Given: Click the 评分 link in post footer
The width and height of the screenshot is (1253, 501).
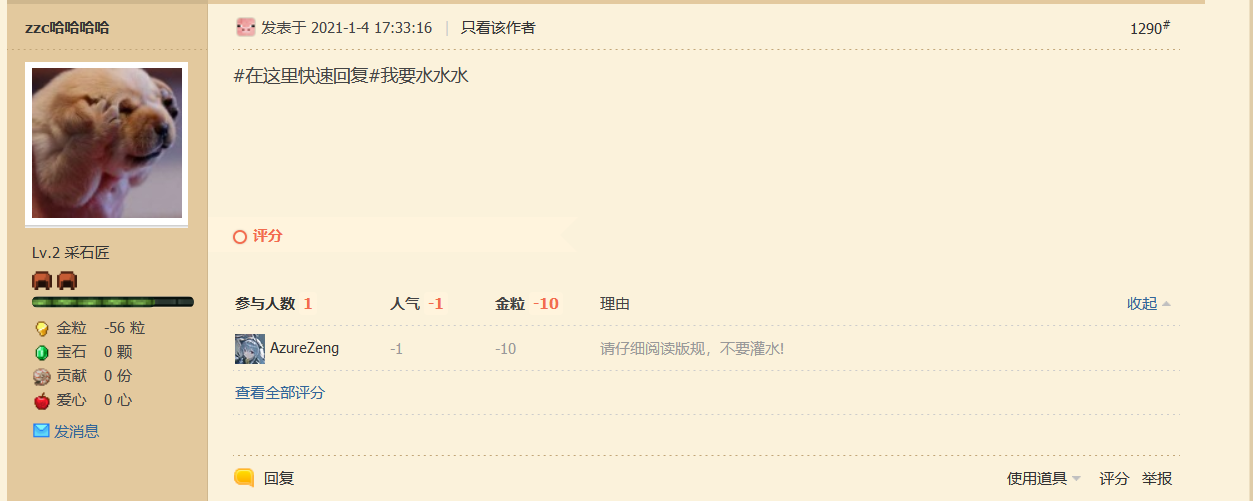Looking at the screenshot, I should 1114,478.
